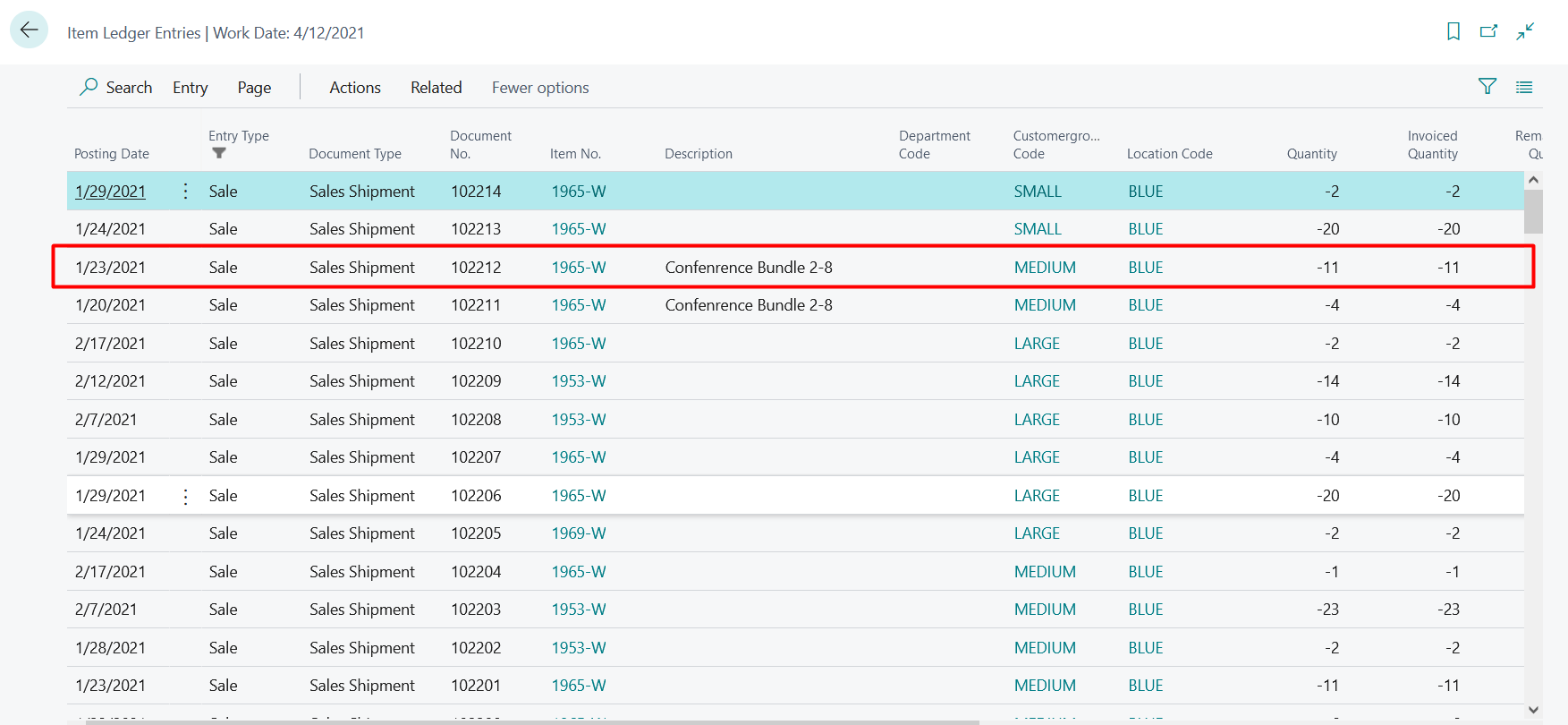Viewport: 1568px width, 725px height.
Task: Click the vertical scrollbar thumb
Action: [x=1533, y=211]
